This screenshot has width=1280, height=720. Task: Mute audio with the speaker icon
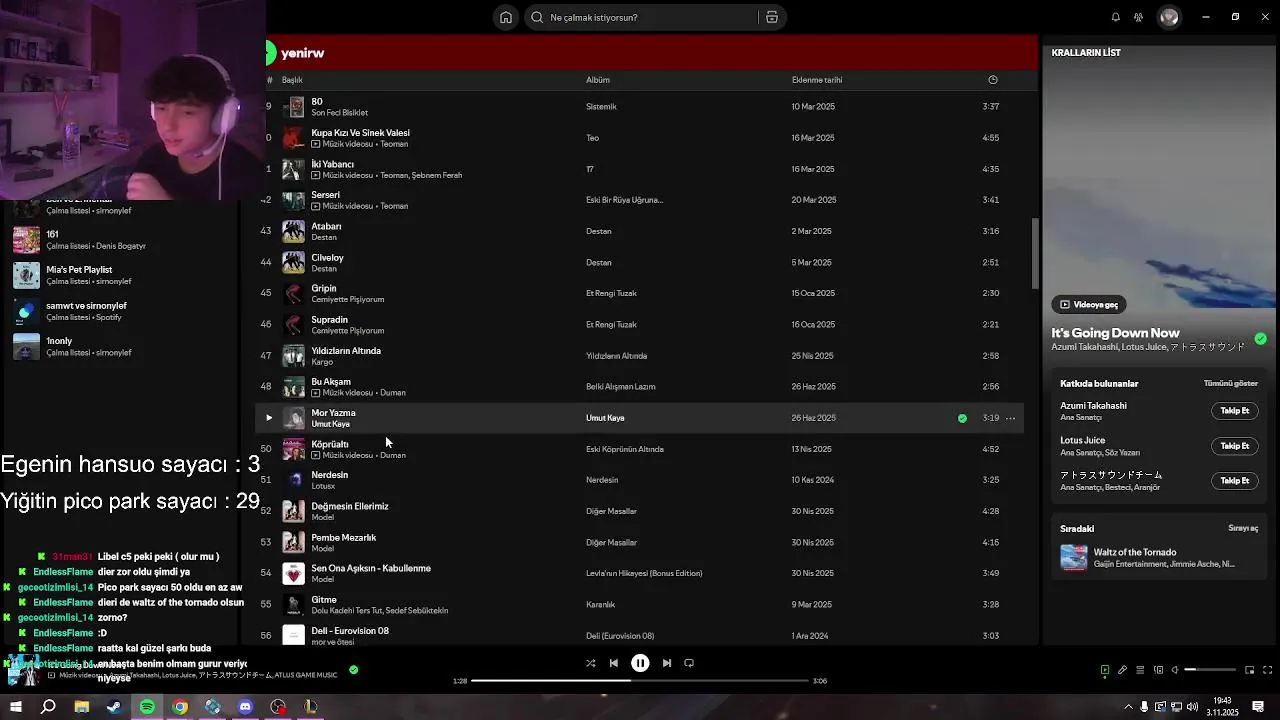1175,670
